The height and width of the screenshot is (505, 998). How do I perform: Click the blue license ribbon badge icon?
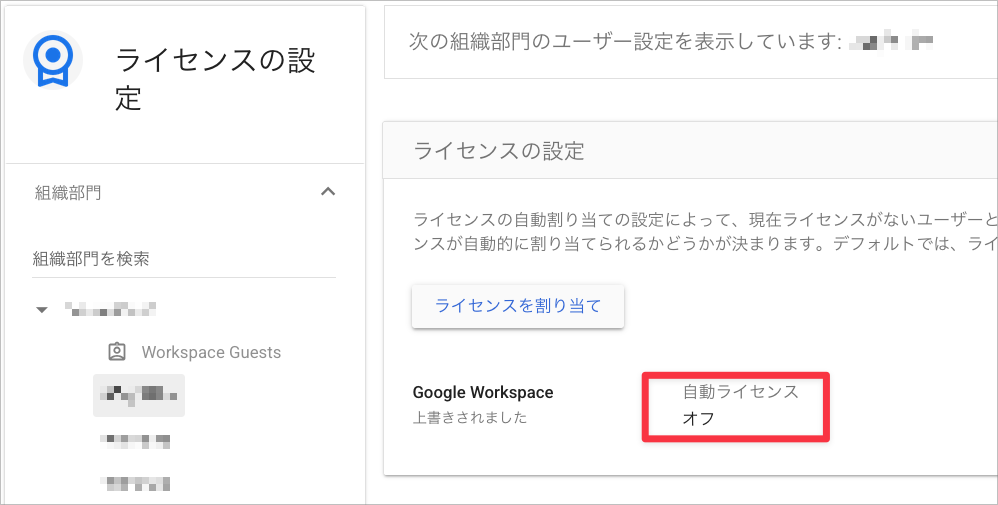[53, 60]
